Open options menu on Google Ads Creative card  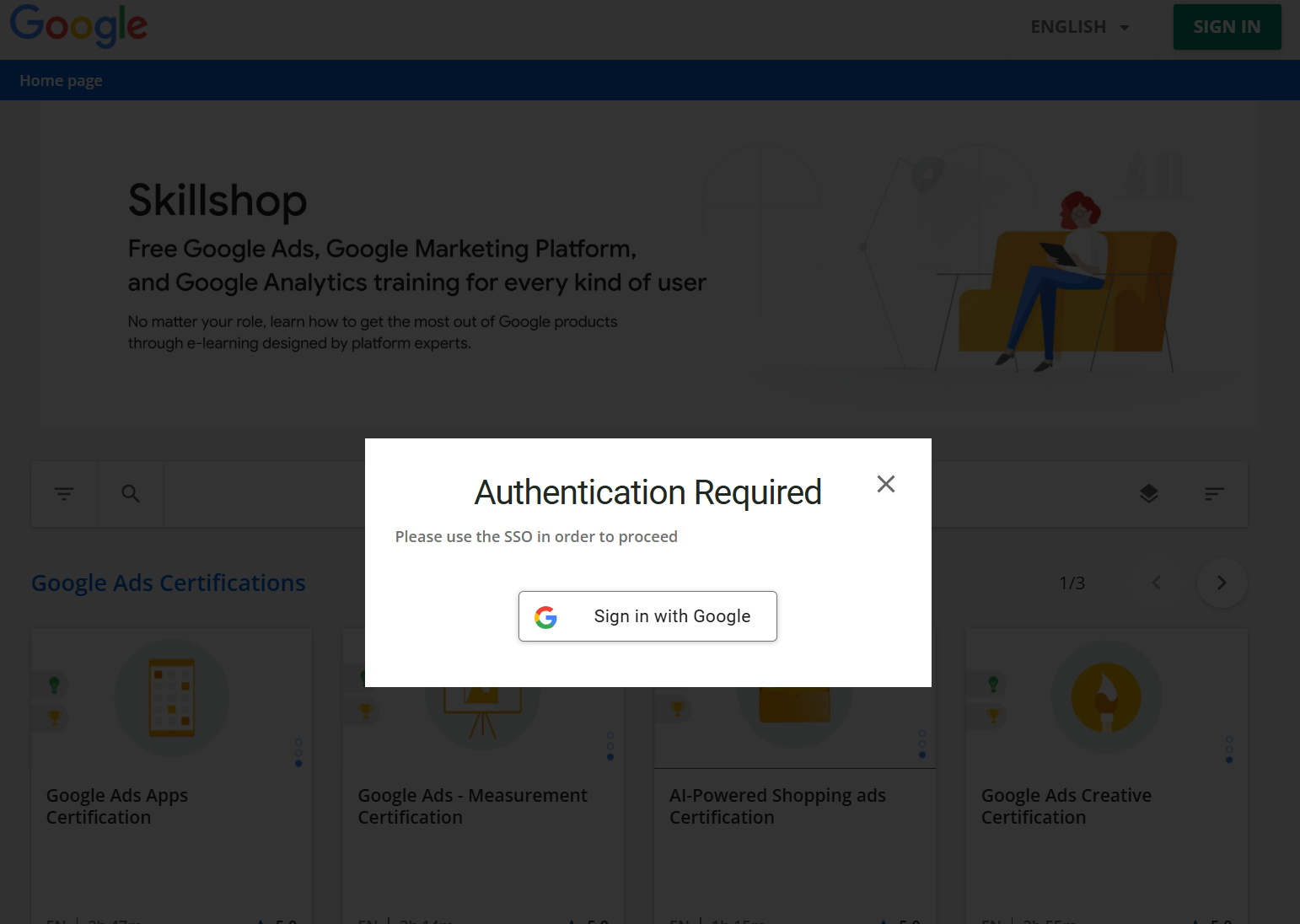click(1229, 749)
